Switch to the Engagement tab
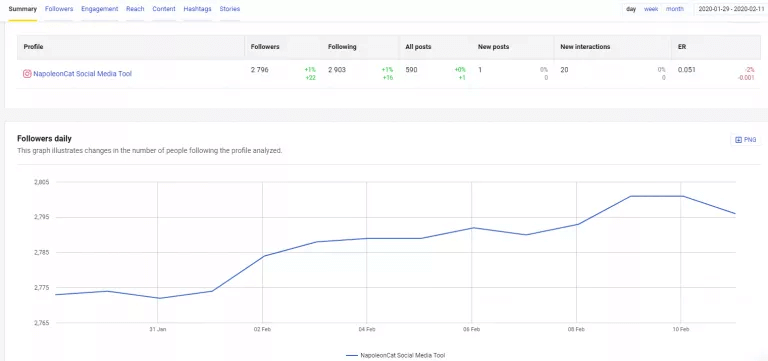Image resolution: width=768 pixels, height=361 pixels. [99, 9]
